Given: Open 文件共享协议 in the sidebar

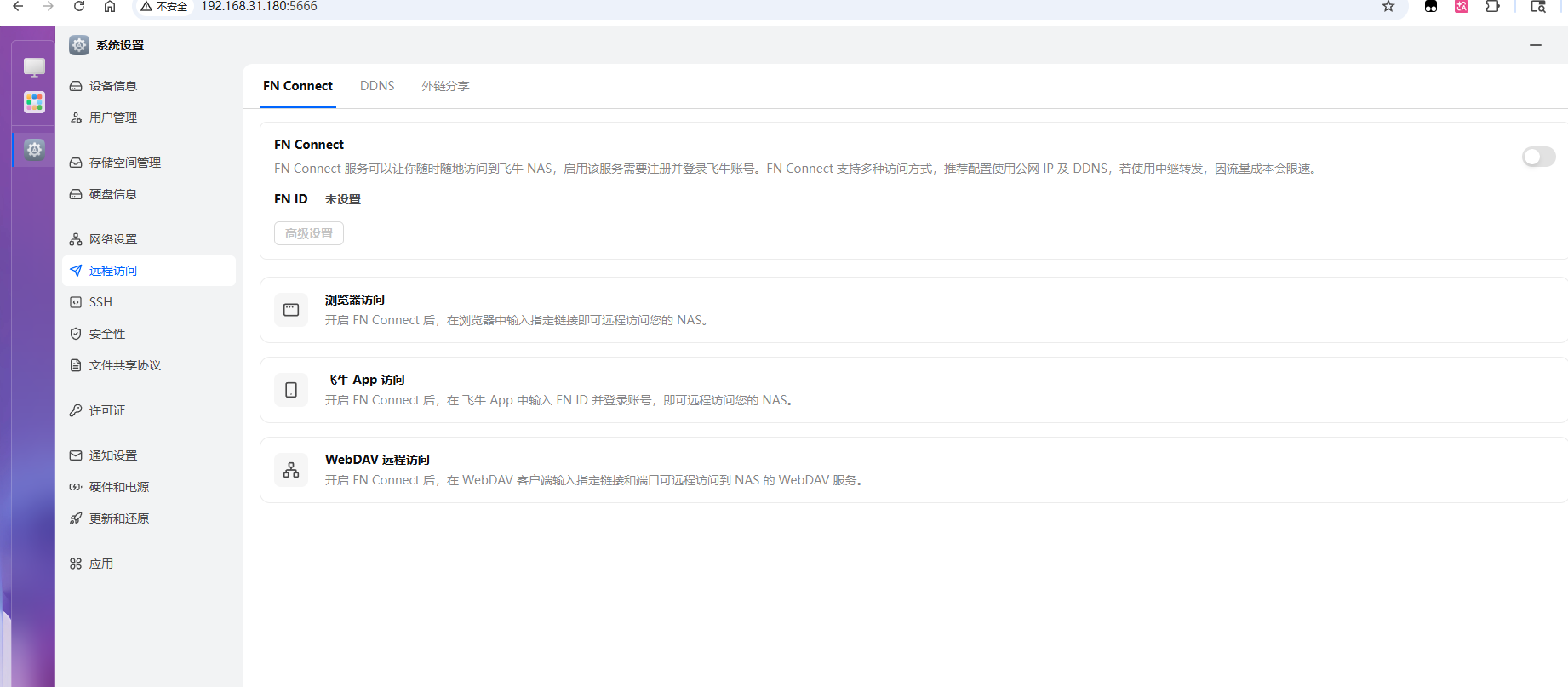Looking at the screenshot, I should click(149, 365).
